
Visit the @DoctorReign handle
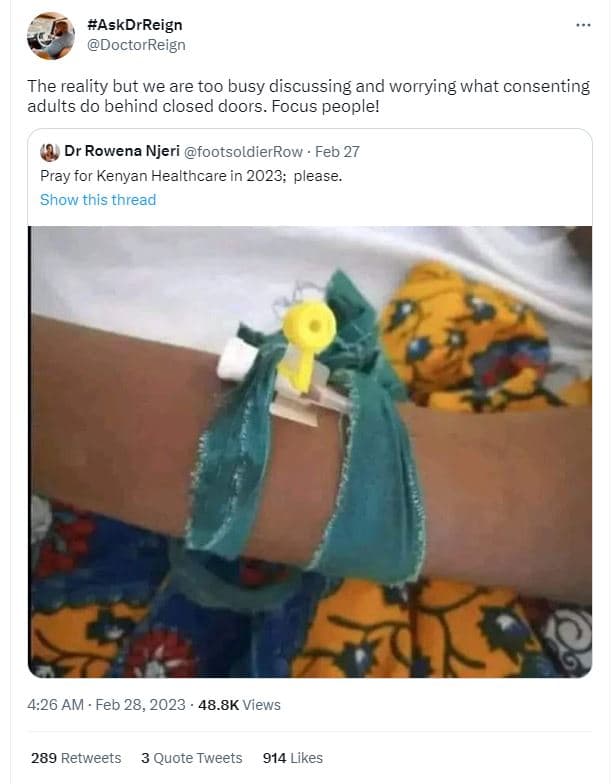[x=136, y=45]
